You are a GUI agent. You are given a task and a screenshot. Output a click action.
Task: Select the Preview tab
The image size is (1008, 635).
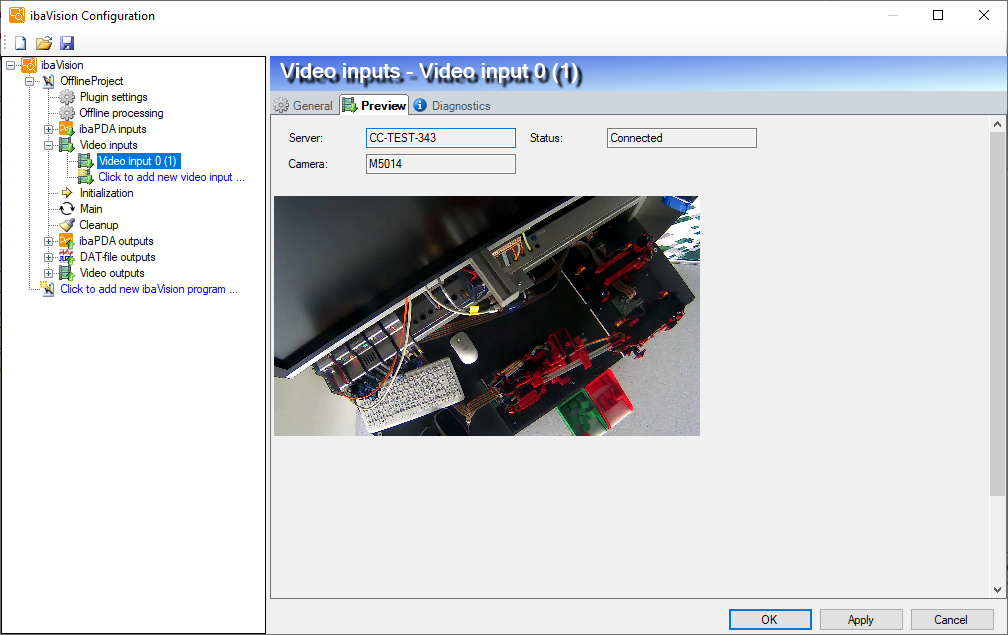[375, 105]
